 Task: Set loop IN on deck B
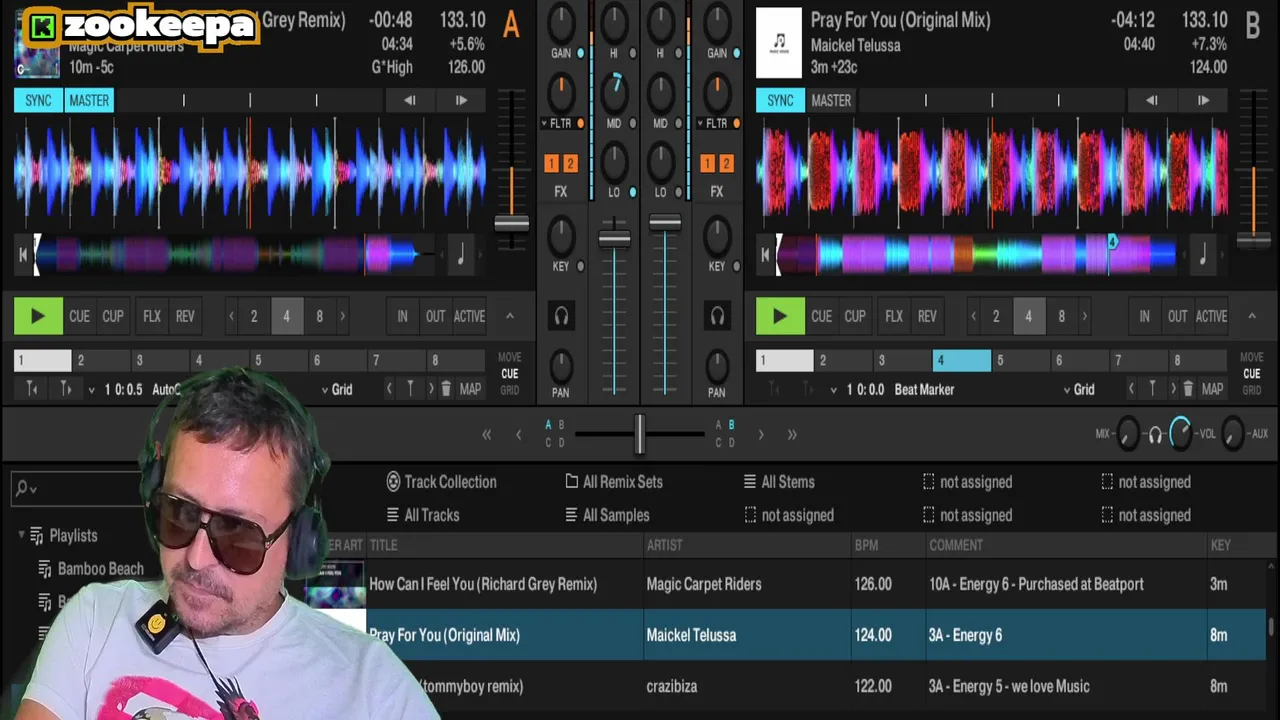point(1144,316)
